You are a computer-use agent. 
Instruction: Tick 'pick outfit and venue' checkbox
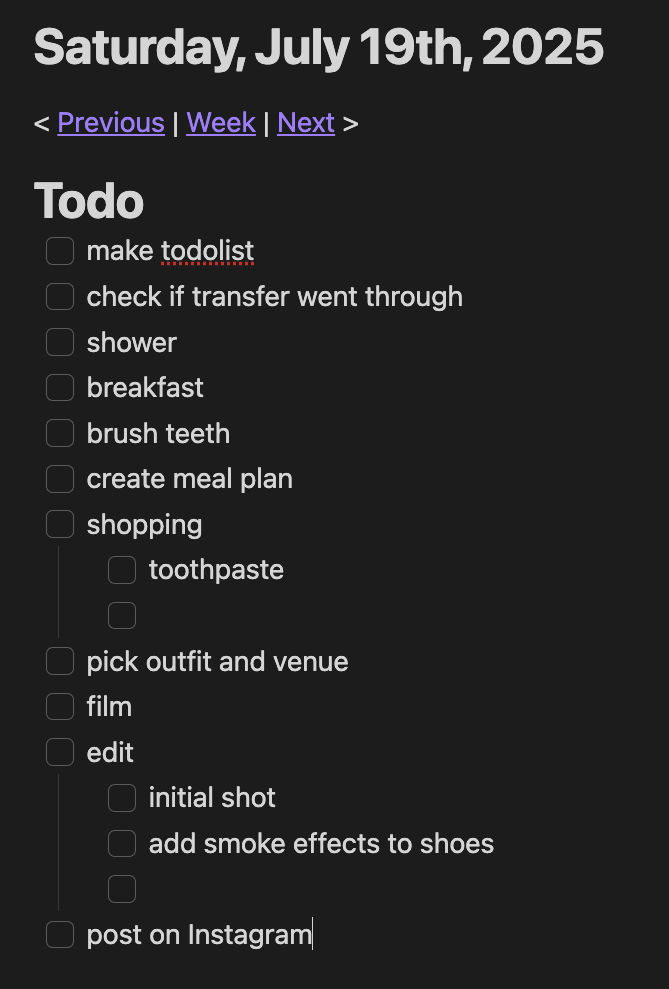pos(60,661)
